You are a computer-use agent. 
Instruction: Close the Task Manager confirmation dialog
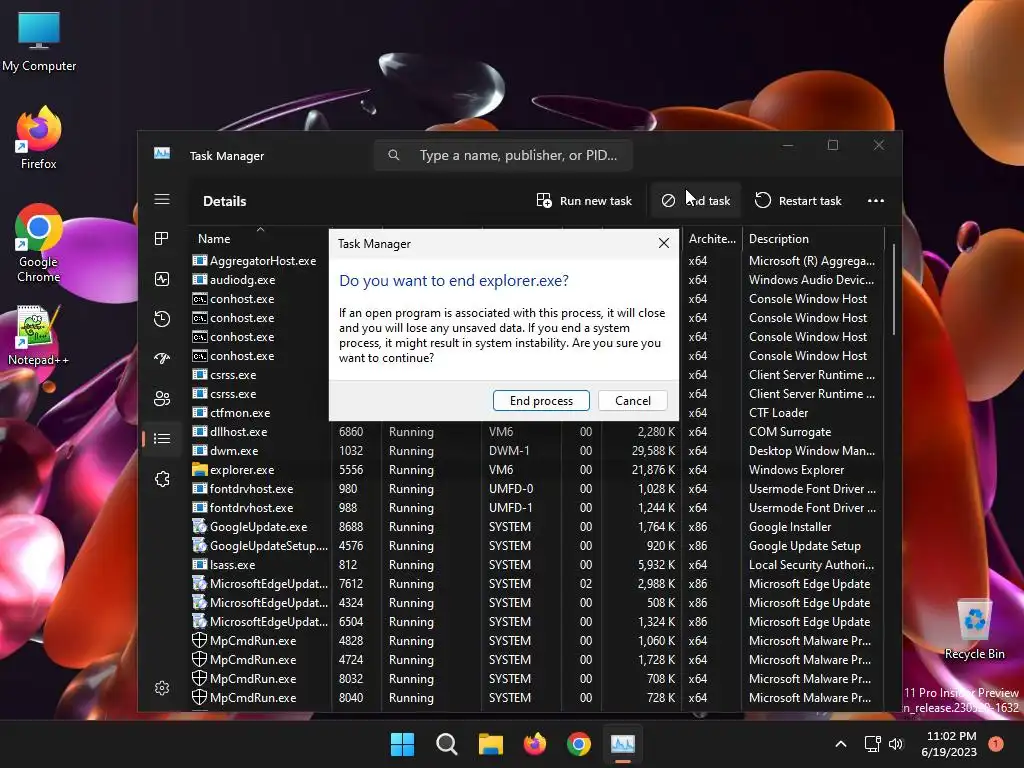coord(664,243)
